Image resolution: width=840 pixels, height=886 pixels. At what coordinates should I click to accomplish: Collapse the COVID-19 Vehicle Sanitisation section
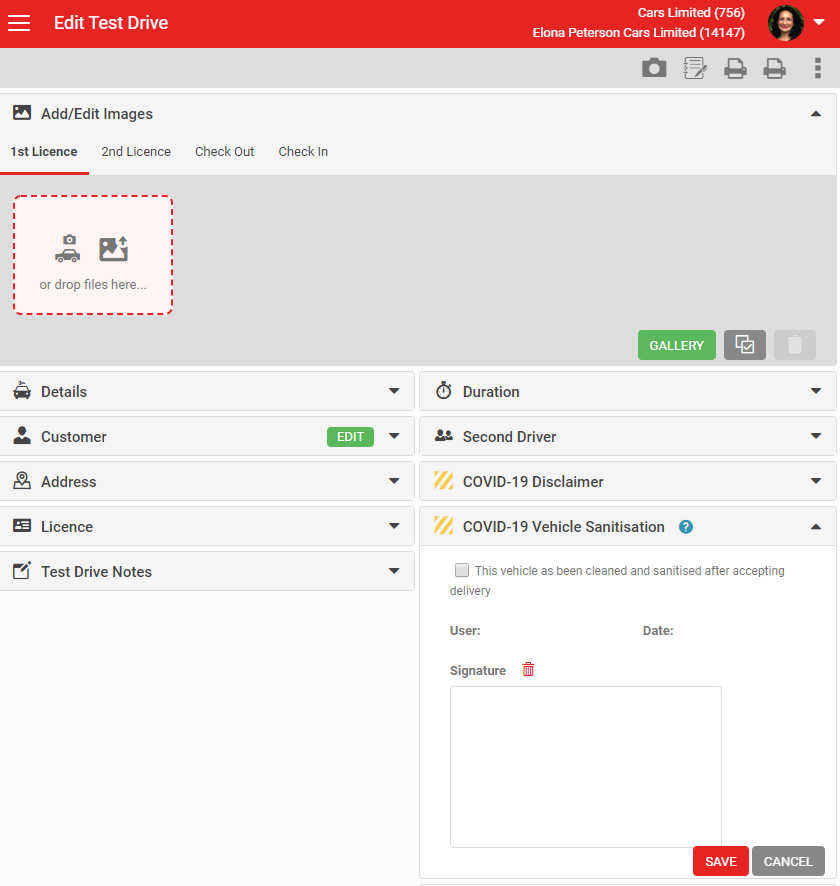pyautogui.click(x=816, y=527)
